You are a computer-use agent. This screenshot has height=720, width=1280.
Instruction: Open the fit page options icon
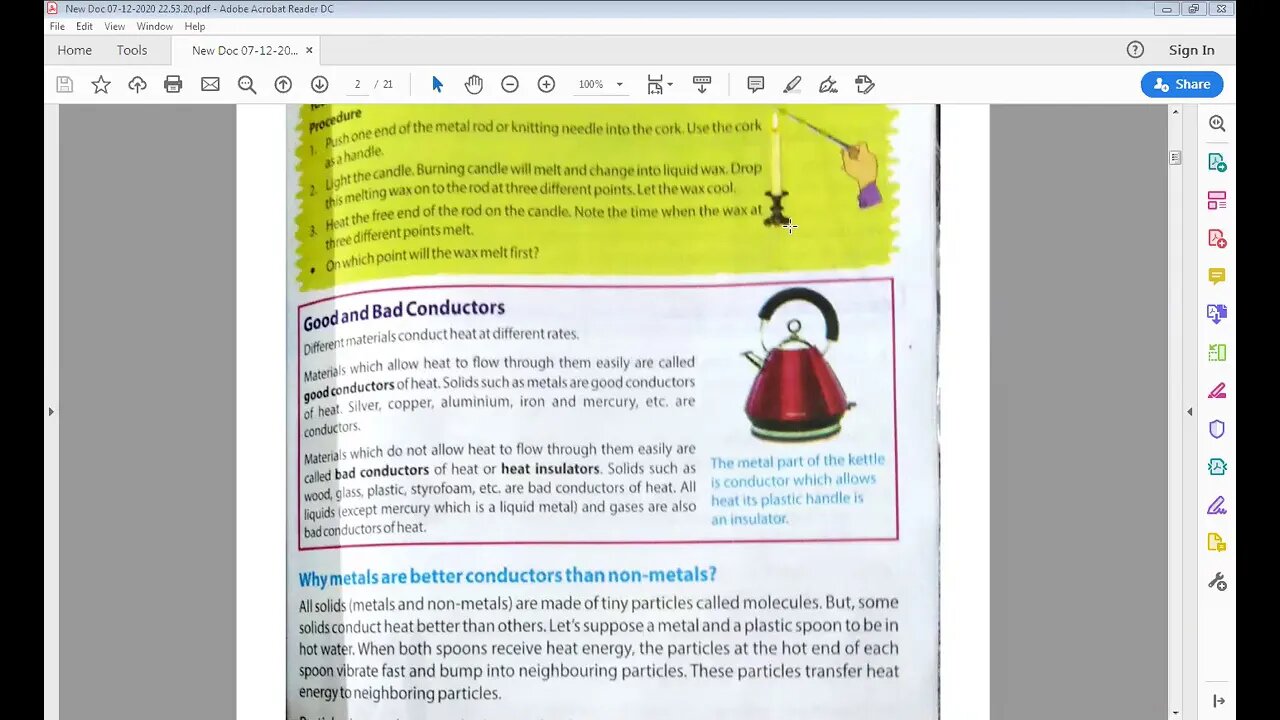pyautogui.click(x=658, y=85)
